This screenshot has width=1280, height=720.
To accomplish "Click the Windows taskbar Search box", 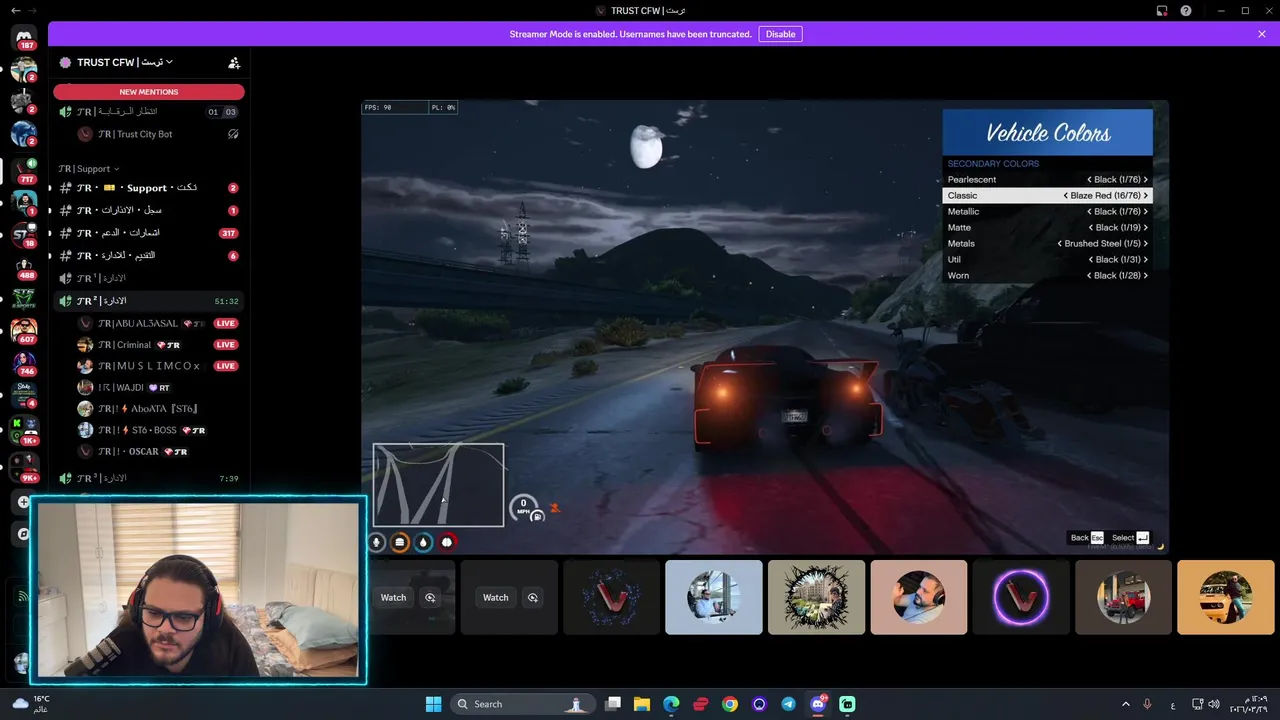I will coord(523,704).
